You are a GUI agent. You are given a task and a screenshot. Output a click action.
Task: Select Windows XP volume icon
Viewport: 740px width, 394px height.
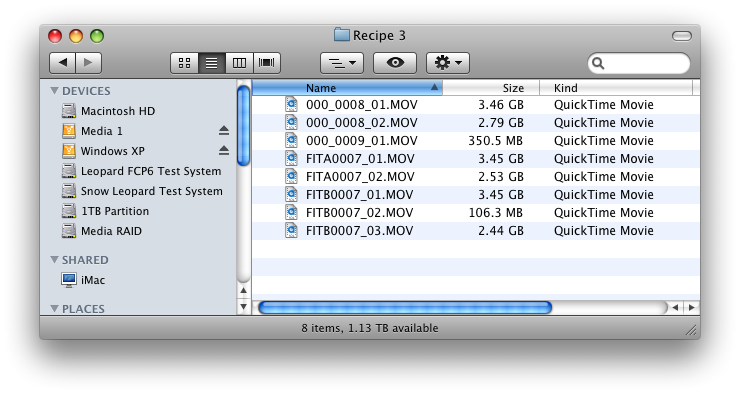(x=69, y=151)
